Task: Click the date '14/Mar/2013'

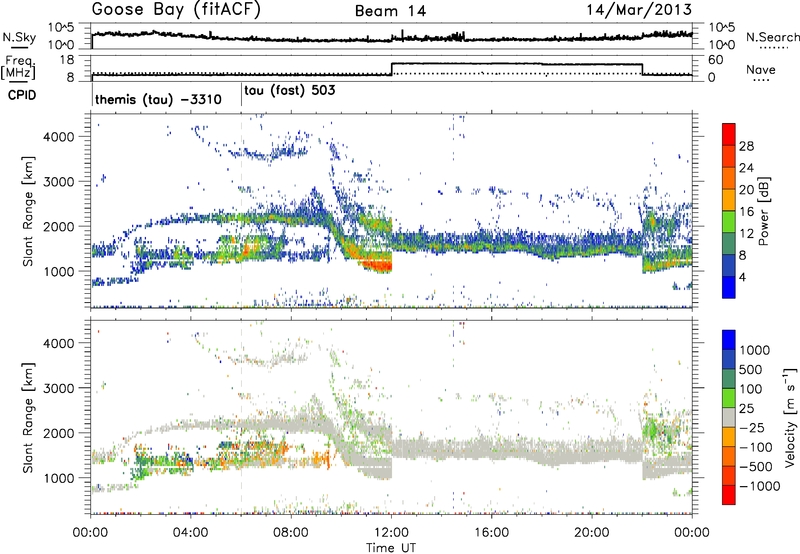Action: tap(639, 10)
